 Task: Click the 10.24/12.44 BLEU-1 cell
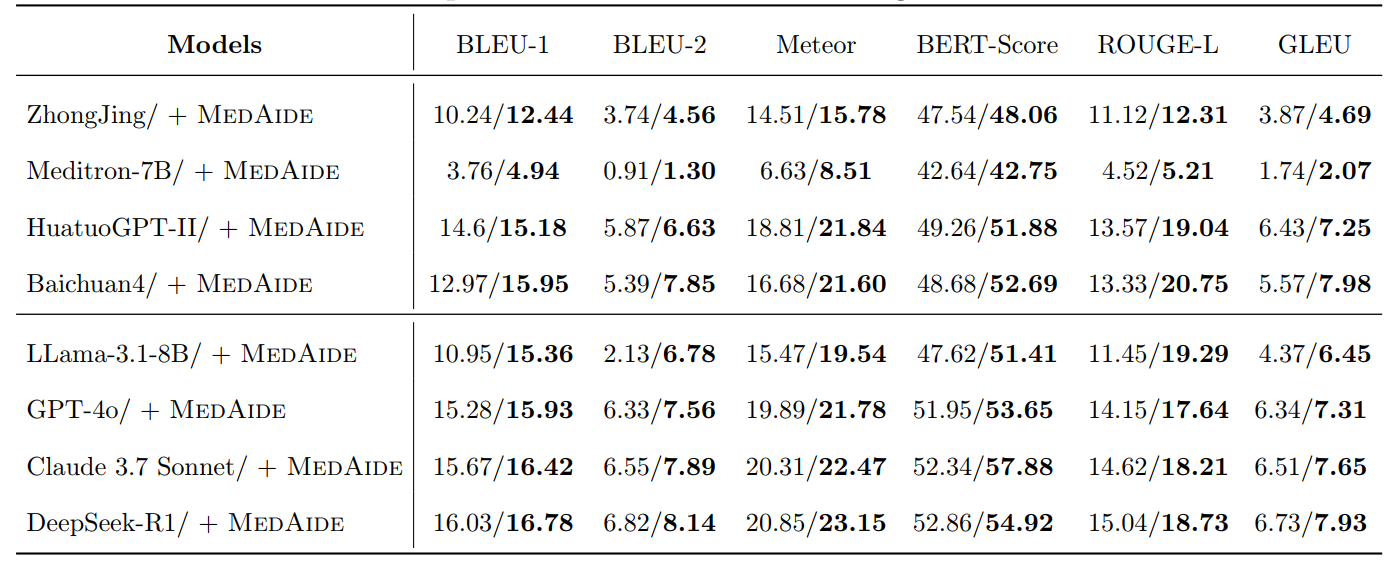coord(503,115)
